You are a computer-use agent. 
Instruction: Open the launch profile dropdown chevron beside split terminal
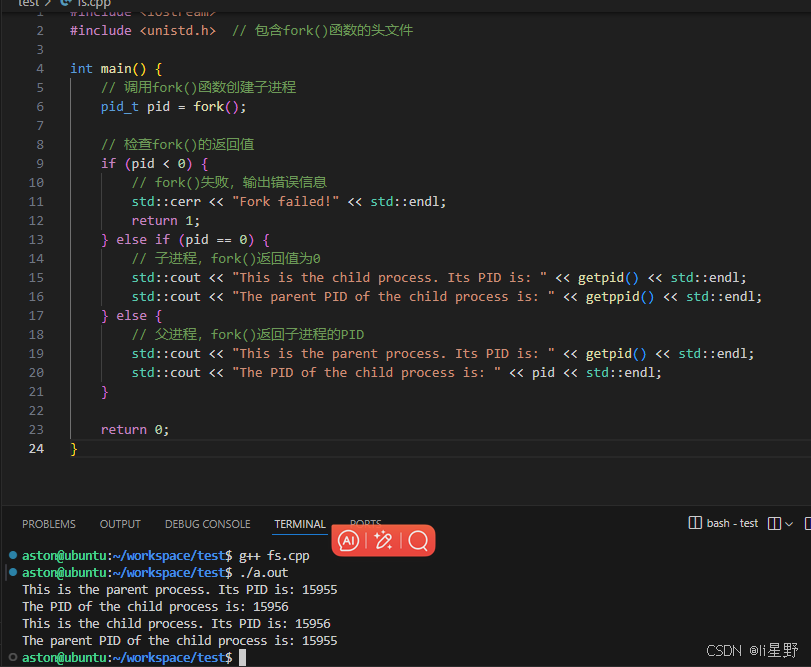(x=789, y=524)
